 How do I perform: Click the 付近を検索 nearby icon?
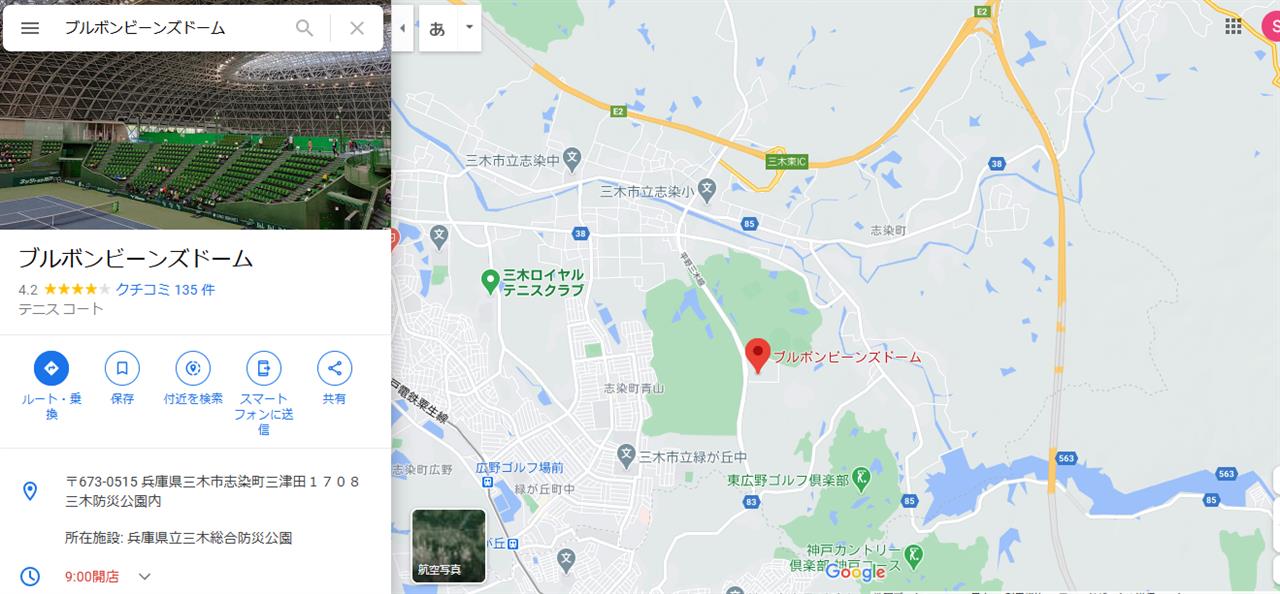click(x=193, y=368)
